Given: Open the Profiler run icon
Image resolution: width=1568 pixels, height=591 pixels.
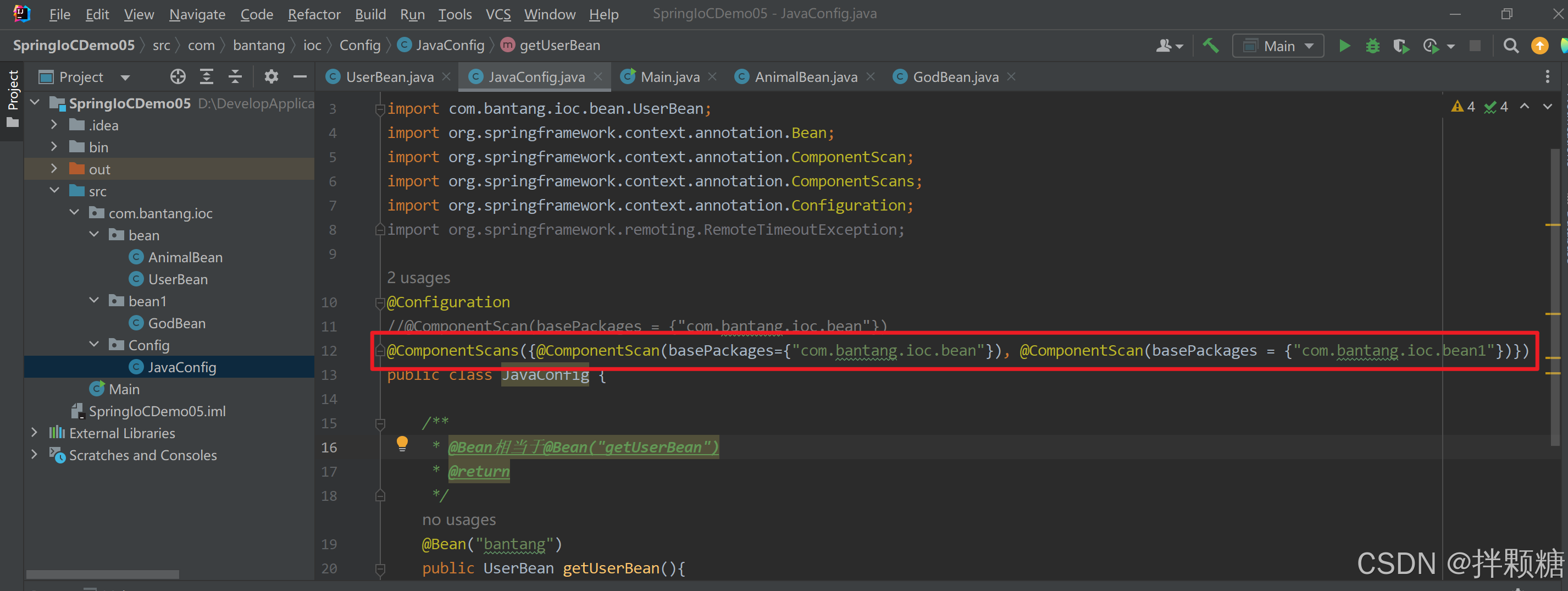Looking at the screenshot, I should 1431,46.
